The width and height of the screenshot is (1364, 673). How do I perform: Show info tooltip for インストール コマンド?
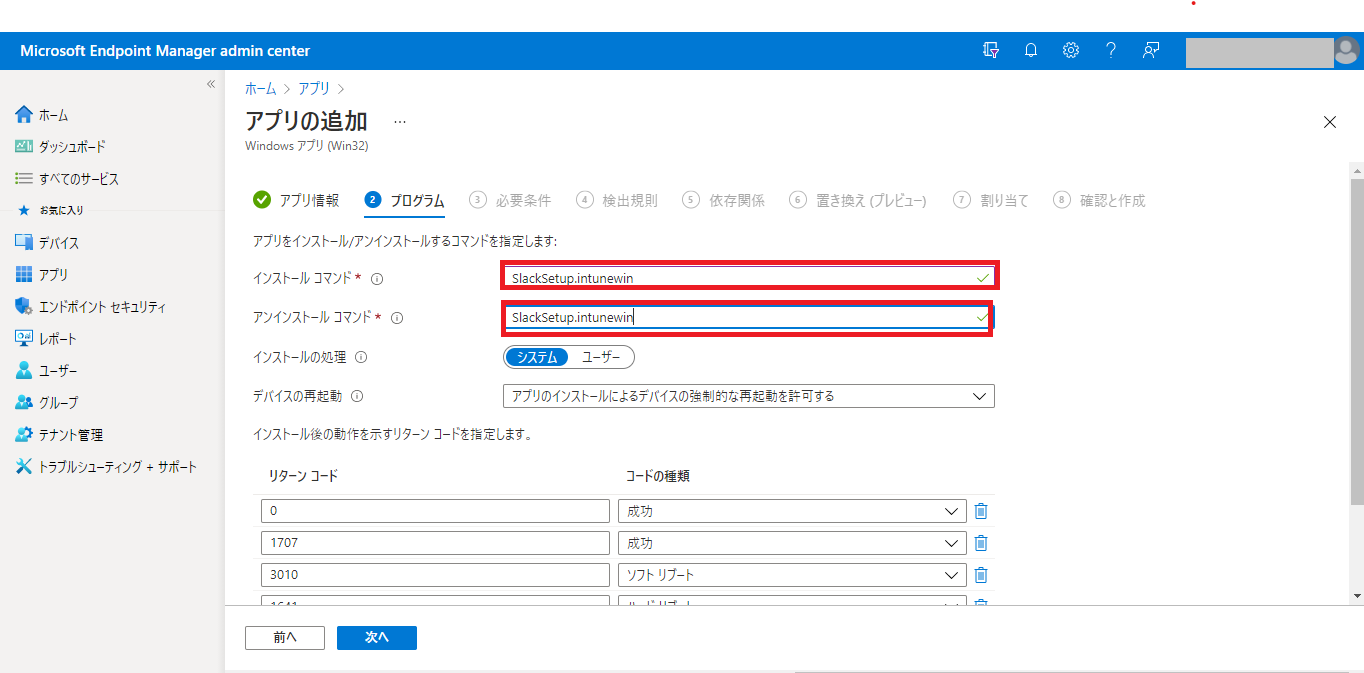(377, 279)
